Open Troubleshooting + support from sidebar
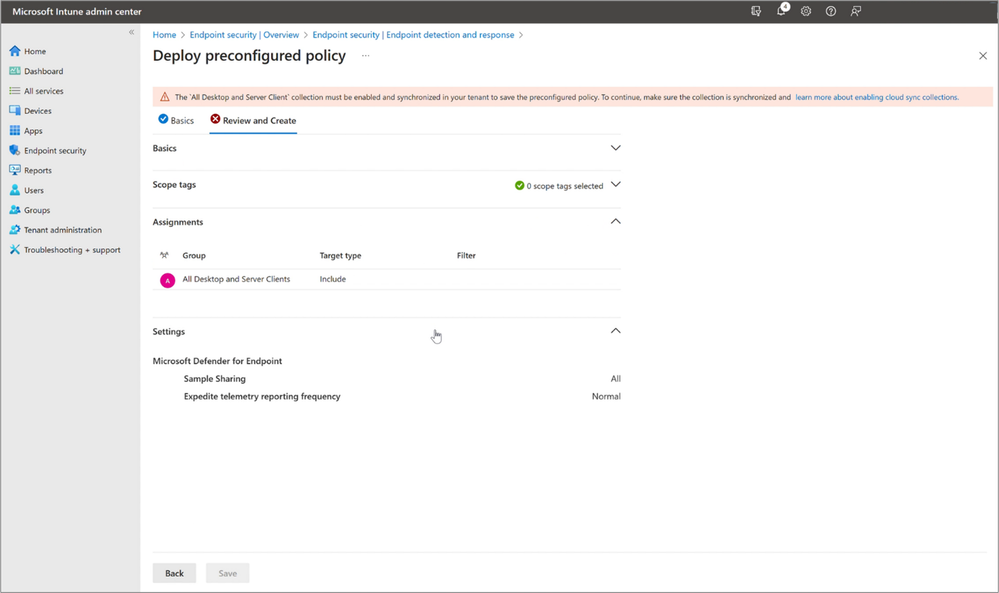The height and width of the screenshot is (593, 999). [72, 250]
